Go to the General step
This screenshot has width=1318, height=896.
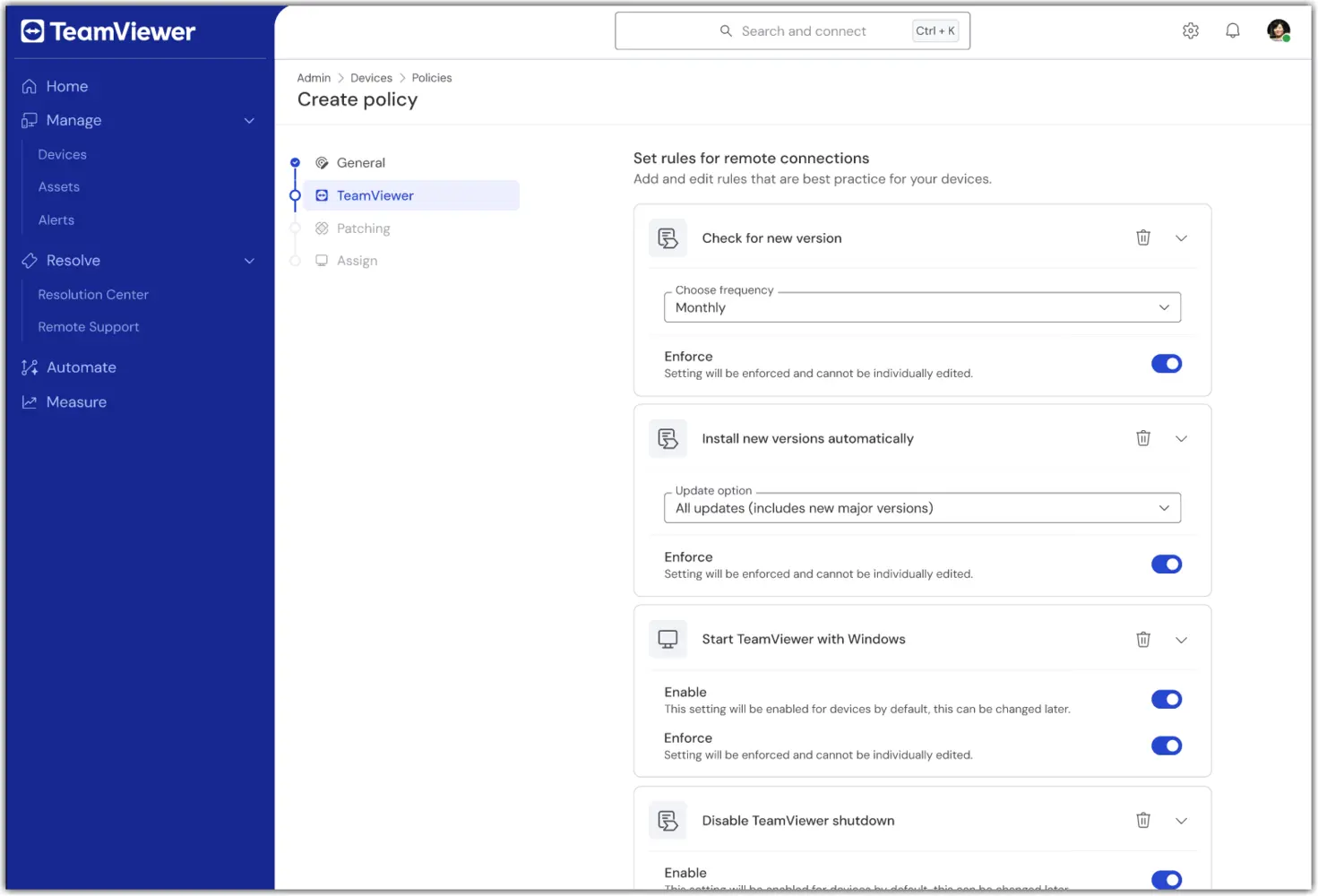[361, 163]
